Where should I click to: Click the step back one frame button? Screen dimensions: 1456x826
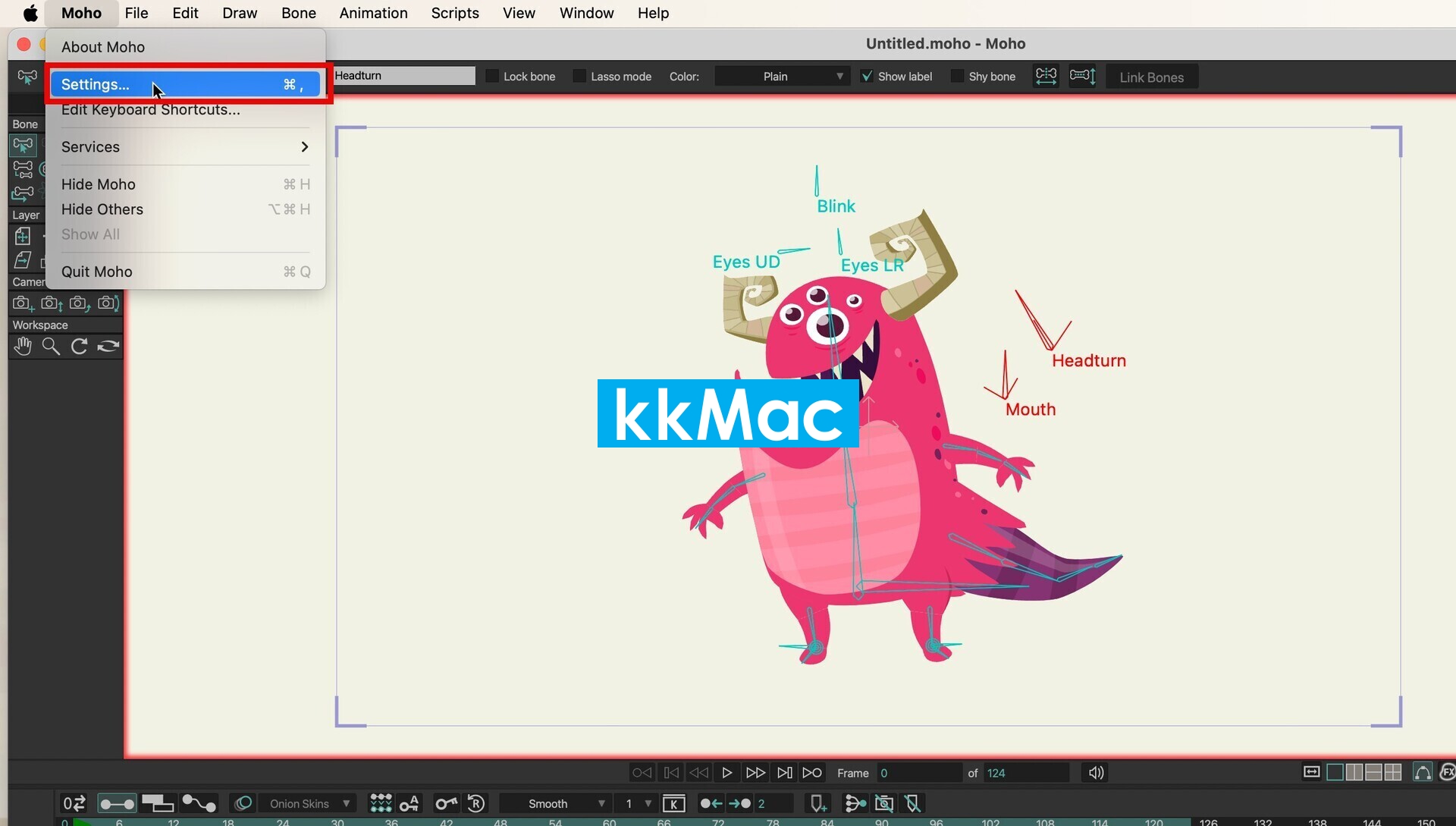click(698, 773)
